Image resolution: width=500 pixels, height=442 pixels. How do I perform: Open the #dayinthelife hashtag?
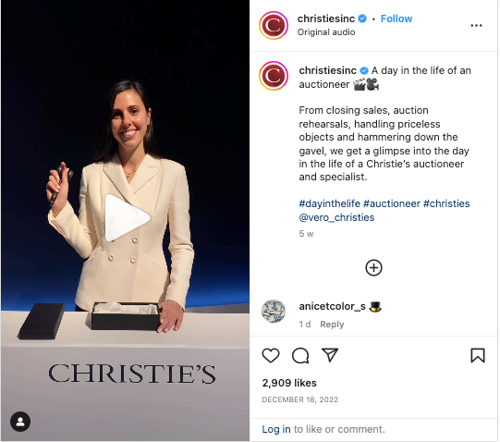click(329, 203)
